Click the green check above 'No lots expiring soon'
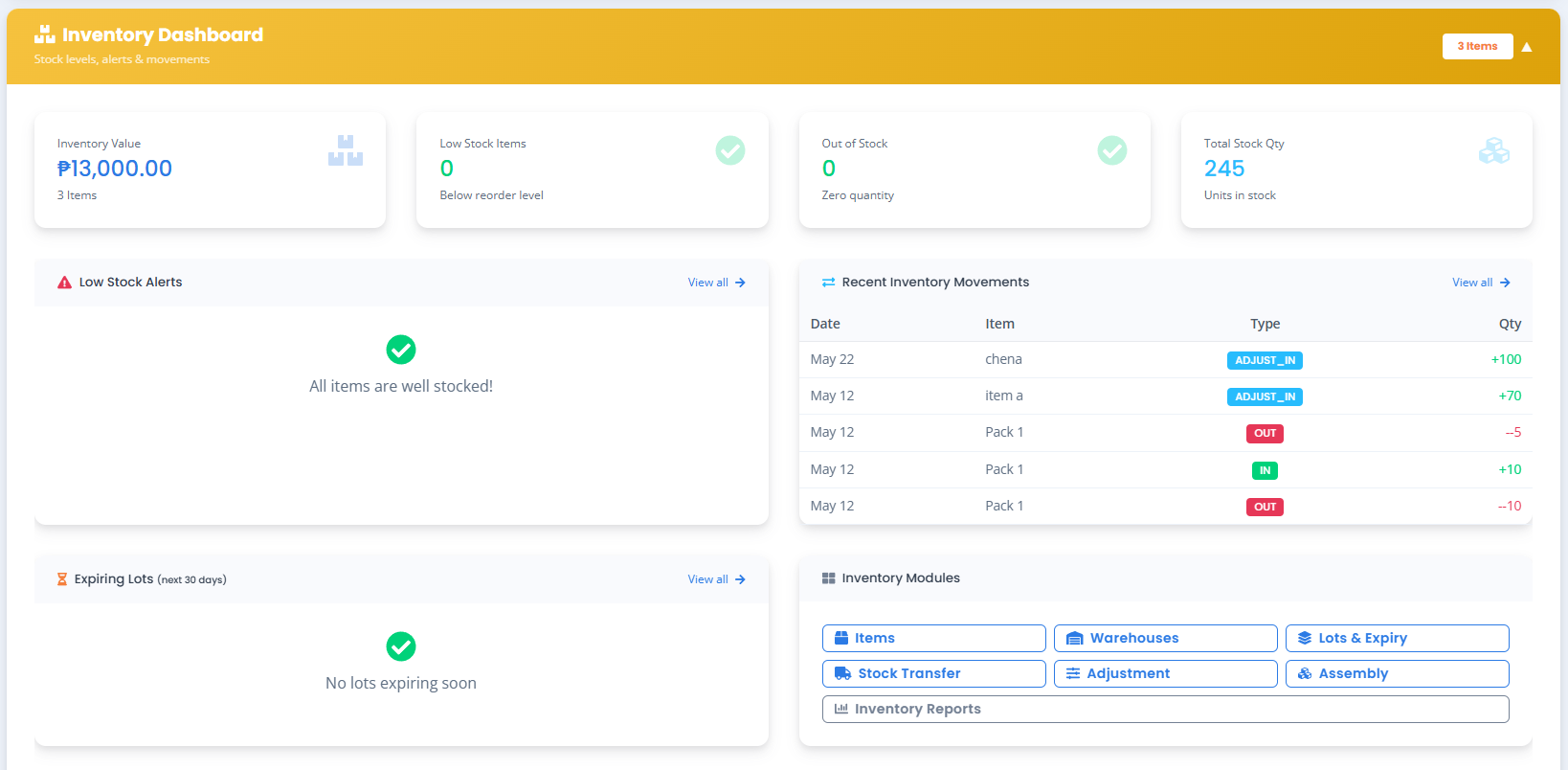Viewport: 1568px width, 770px height. pos(401,646)
